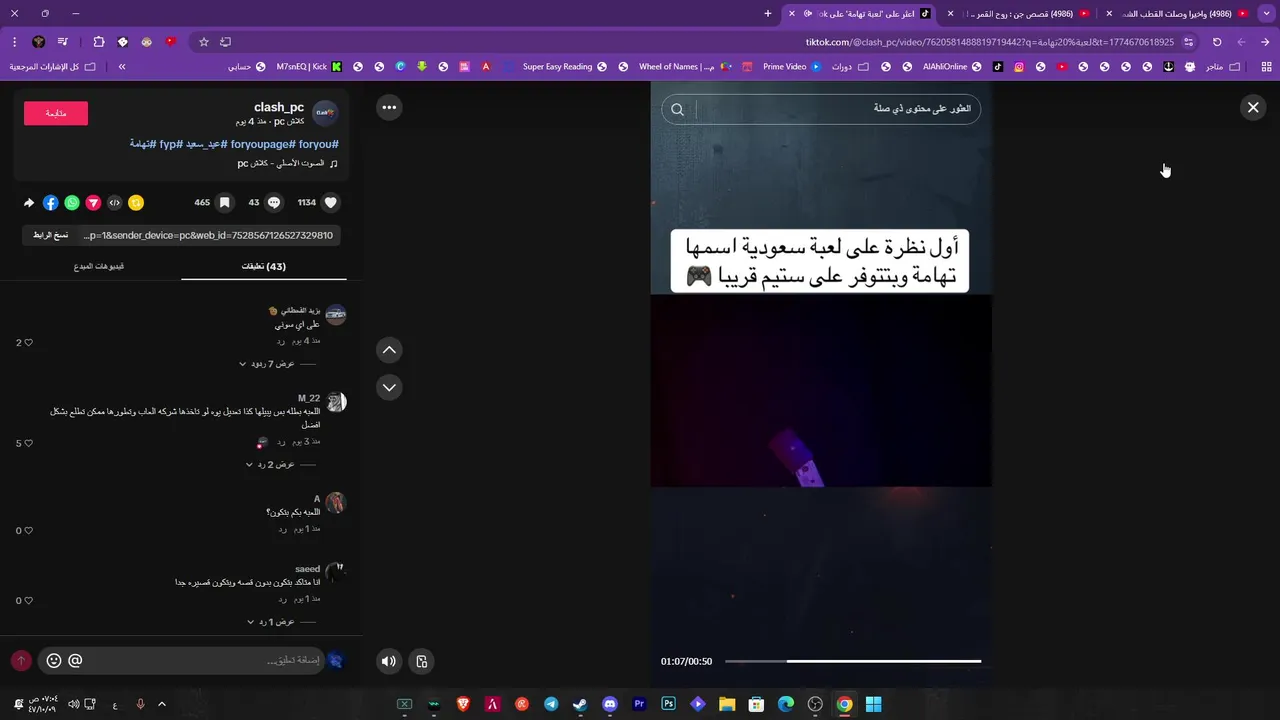Switch to the تعليقات (43) comments tab
The width and height of the screenshot is (1280, 720).
(x=264, y=266)
